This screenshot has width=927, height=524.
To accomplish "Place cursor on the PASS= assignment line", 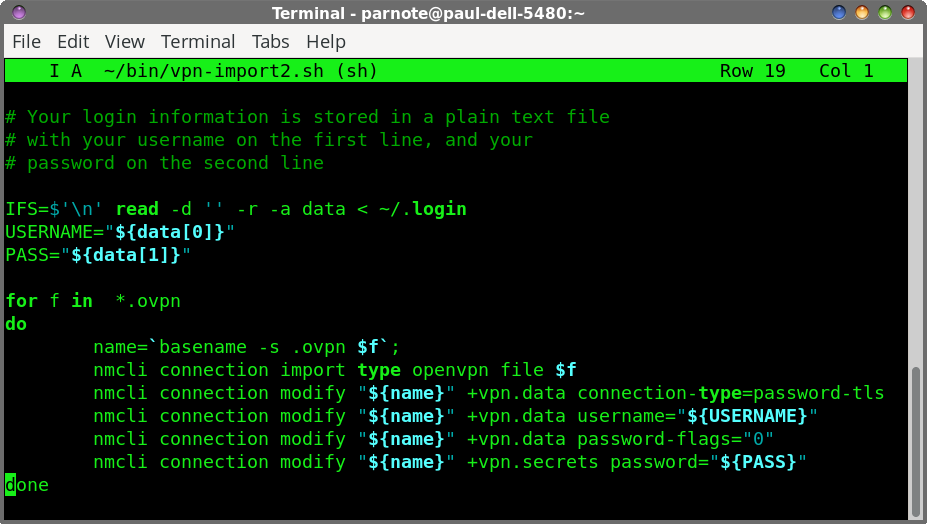I will (x=98, y=255).
